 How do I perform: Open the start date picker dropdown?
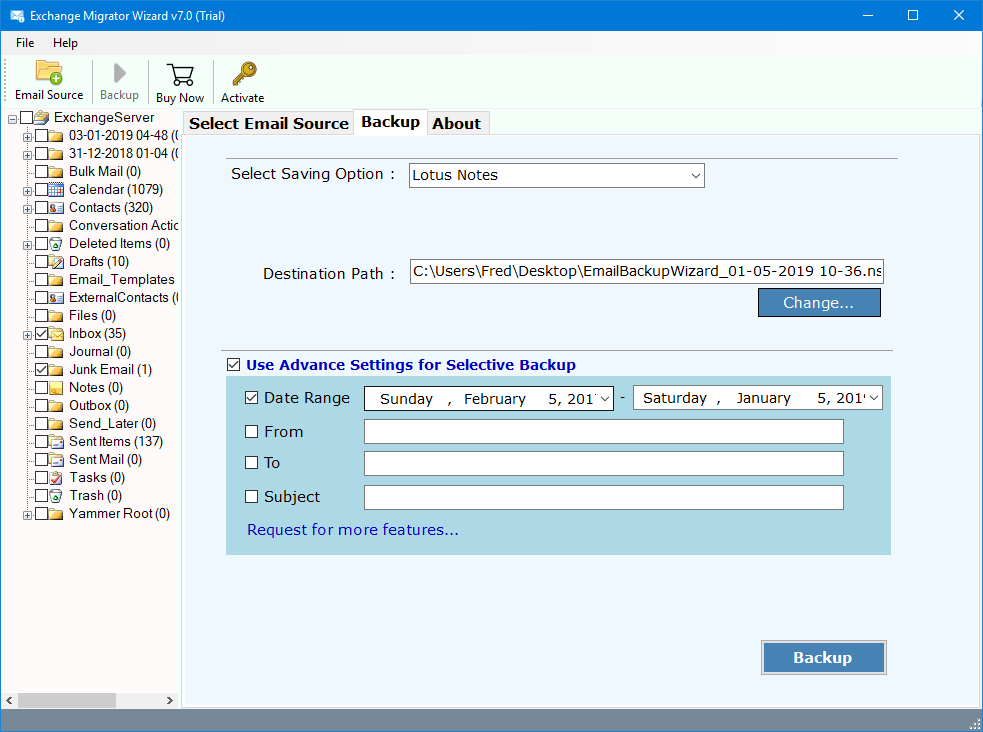click(x=605, y=399)
